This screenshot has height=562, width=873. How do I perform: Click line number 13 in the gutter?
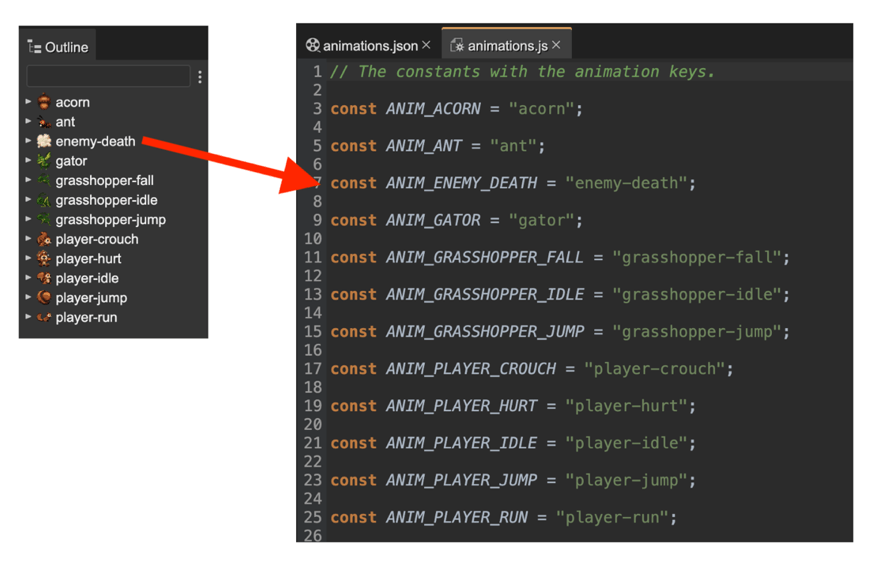(312, 294)
